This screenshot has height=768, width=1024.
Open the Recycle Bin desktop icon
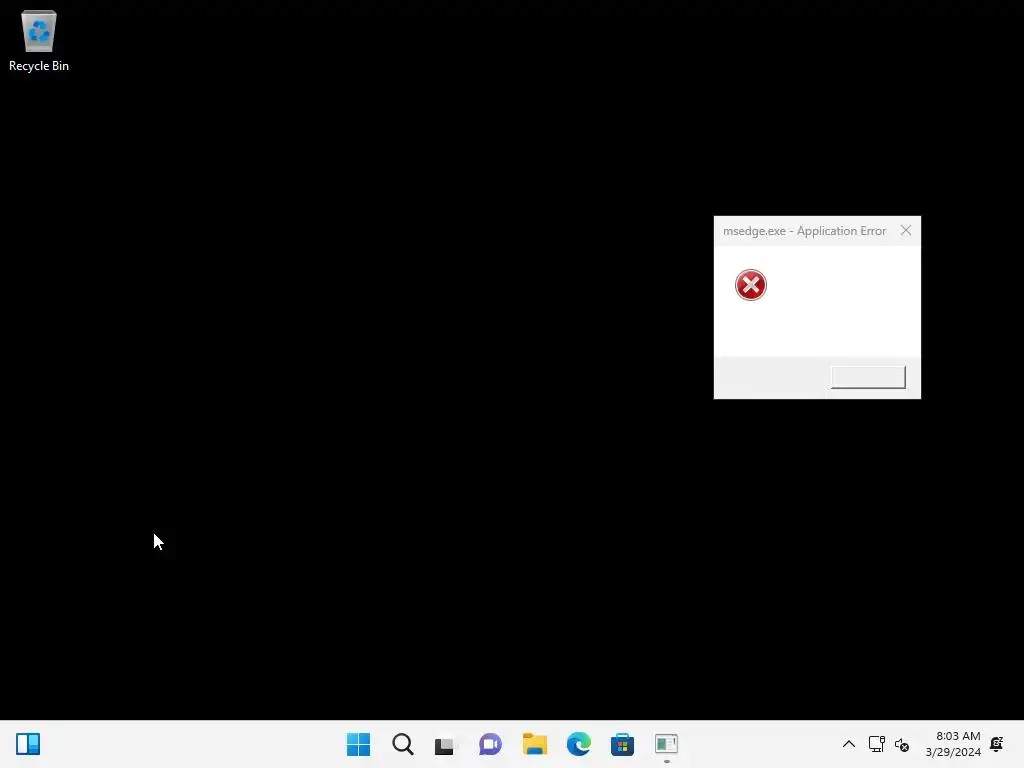pos(39,40)
